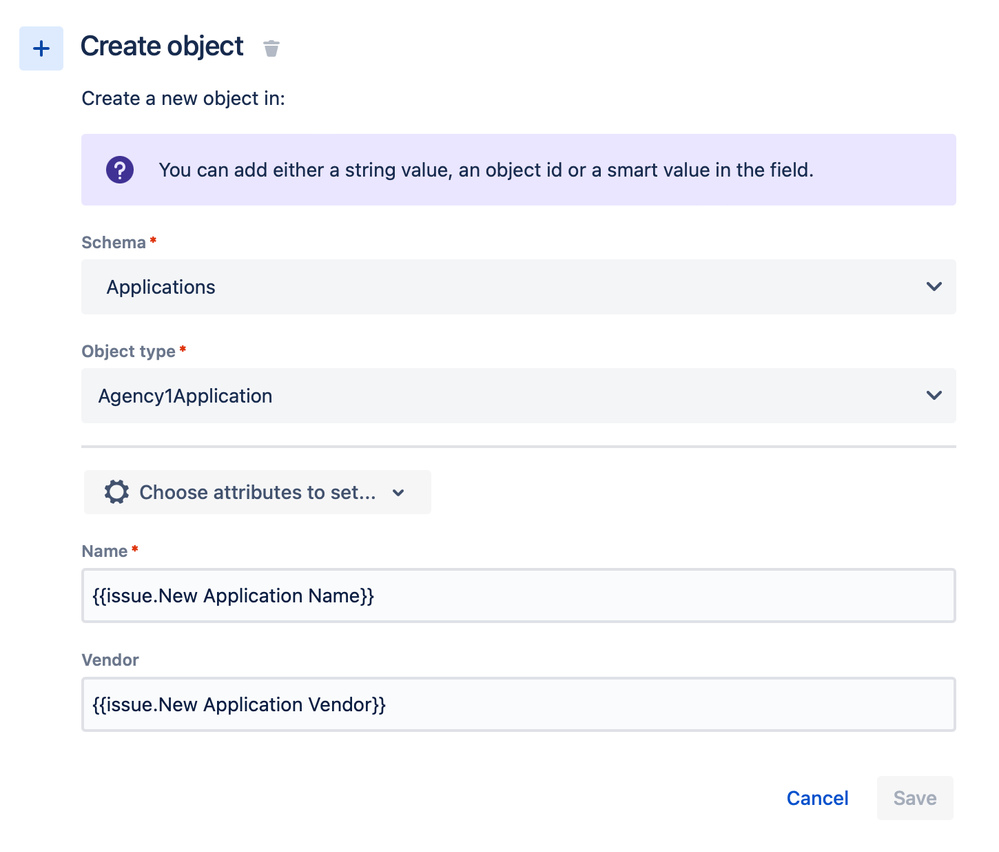This screenshot has height=852, width=999.
Task: Cancel the Create object configuration
Action: [x=817, y=798]
